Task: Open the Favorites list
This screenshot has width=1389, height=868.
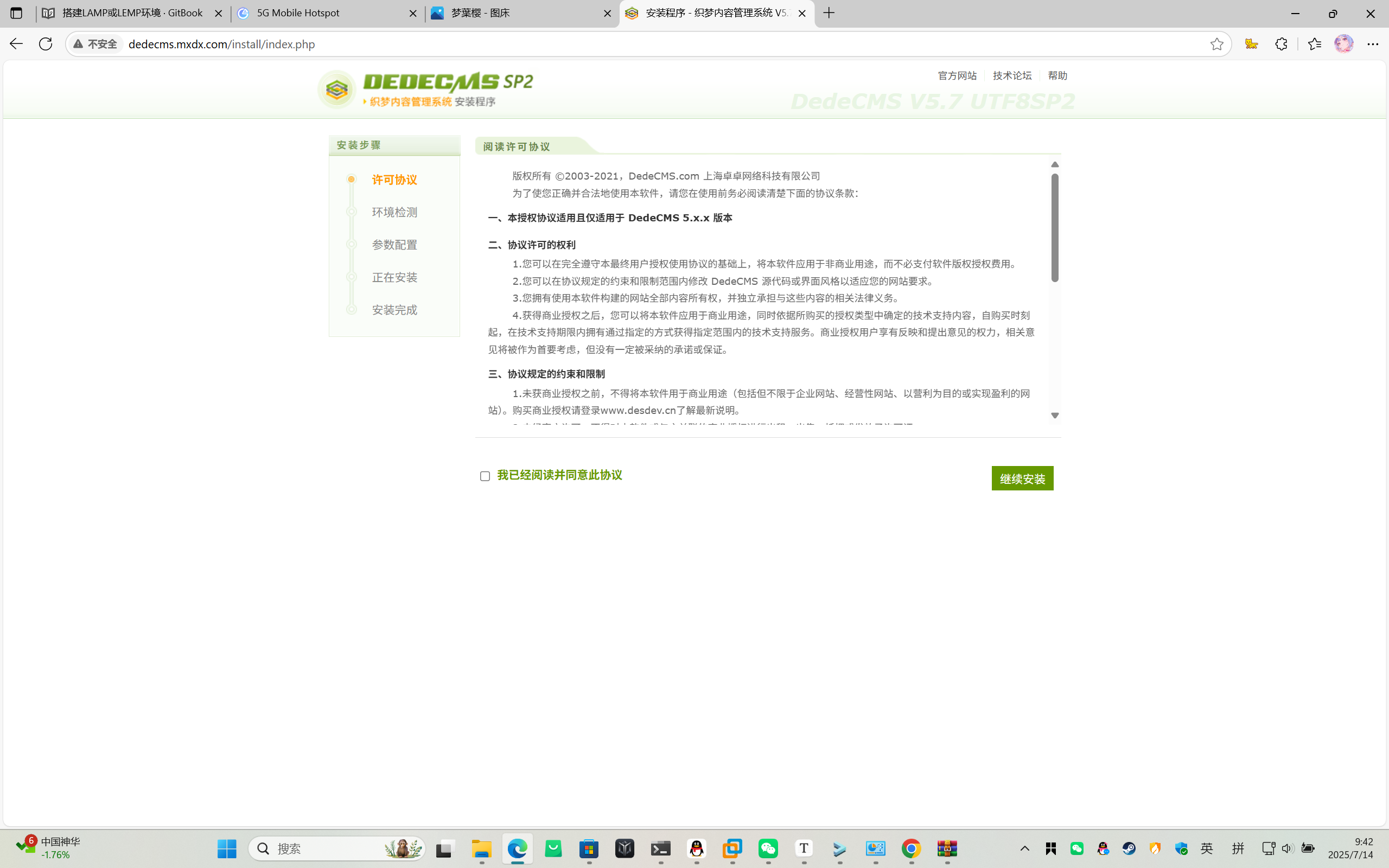Action: [x=1314, y=44]
